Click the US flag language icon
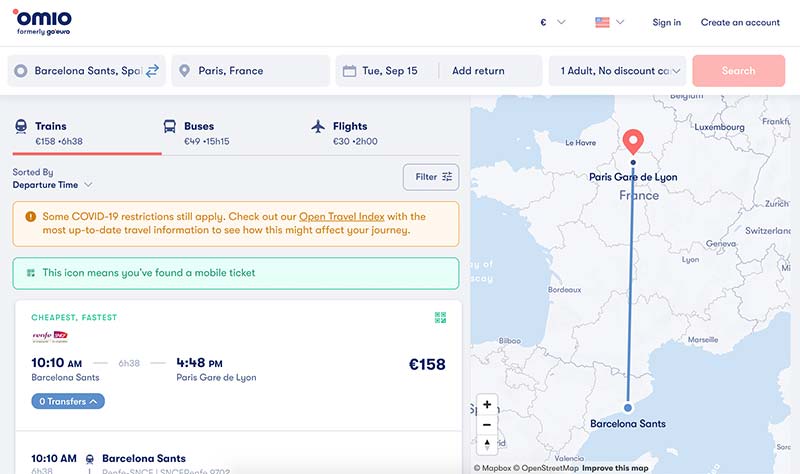800x474 pixels. pyautogui.click(x=602, y=22)
